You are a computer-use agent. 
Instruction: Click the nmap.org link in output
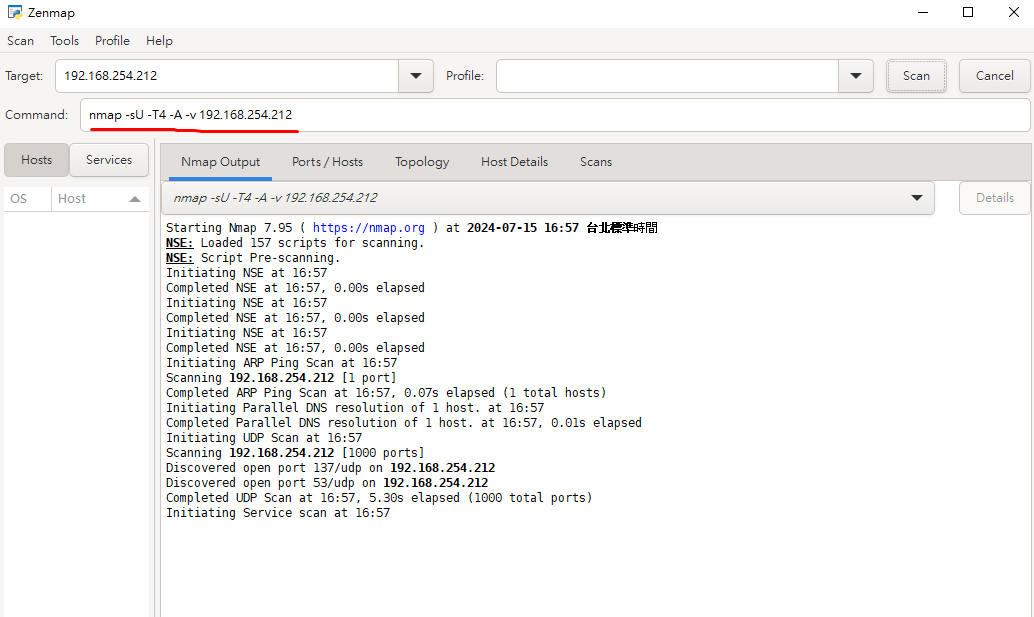point(368,228)
